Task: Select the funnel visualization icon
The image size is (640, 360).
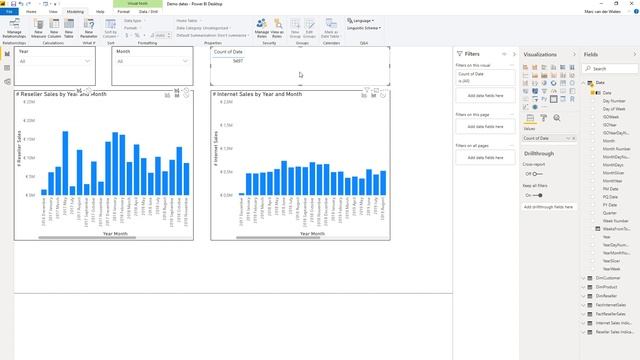Action: coord(544,91)
